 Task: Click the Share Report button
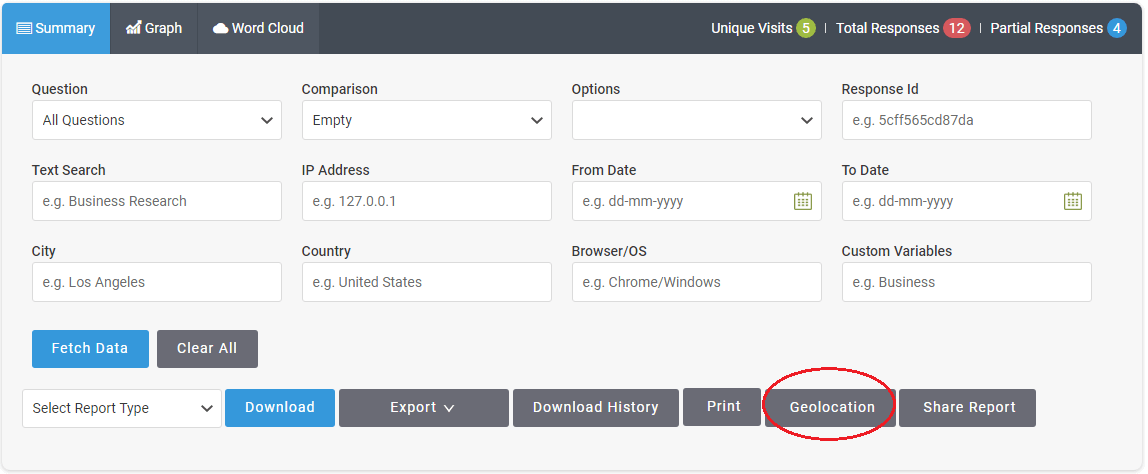coord(967,407)
